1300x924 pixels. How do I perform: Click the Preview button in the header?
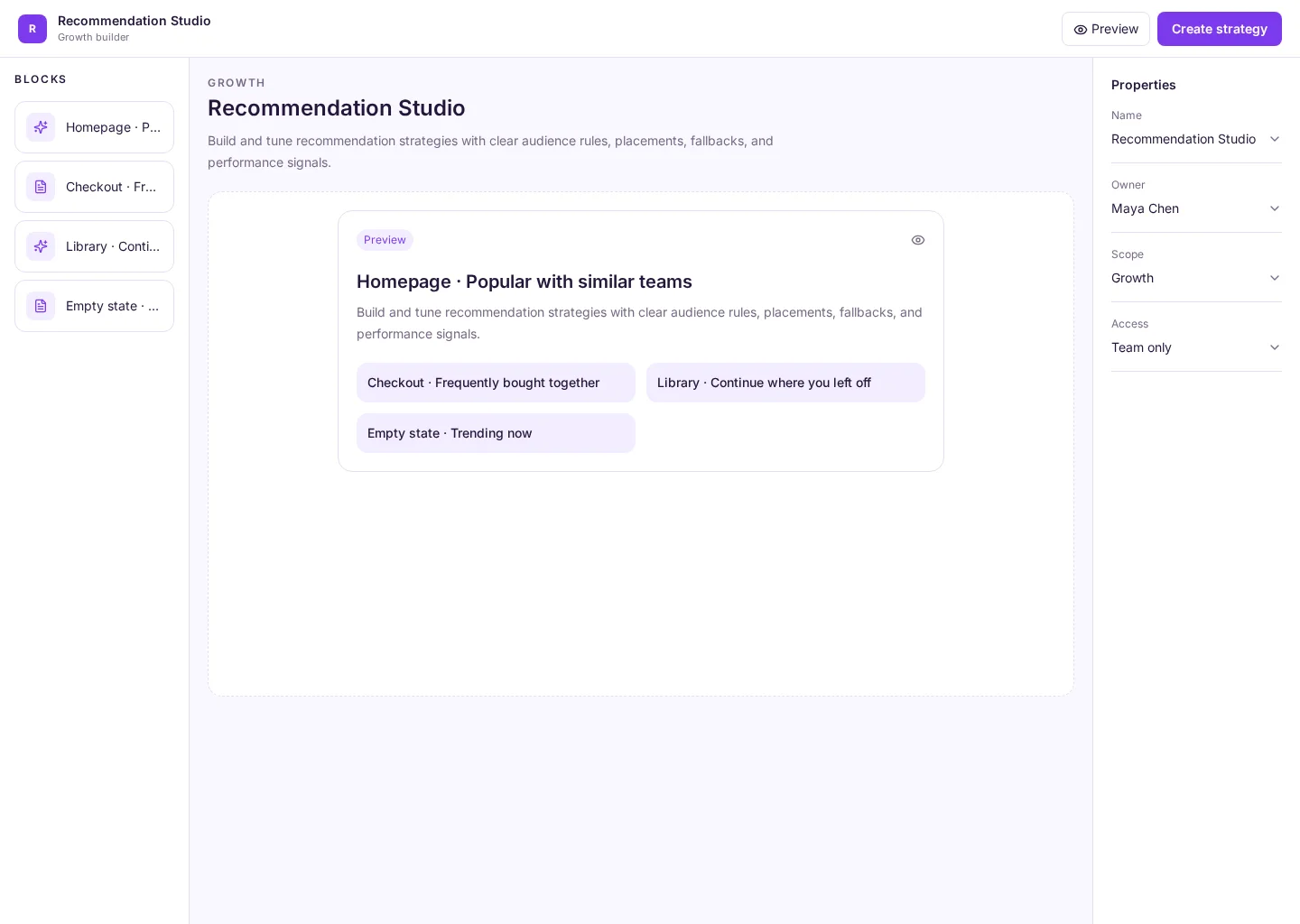[x=1106, y=29]
